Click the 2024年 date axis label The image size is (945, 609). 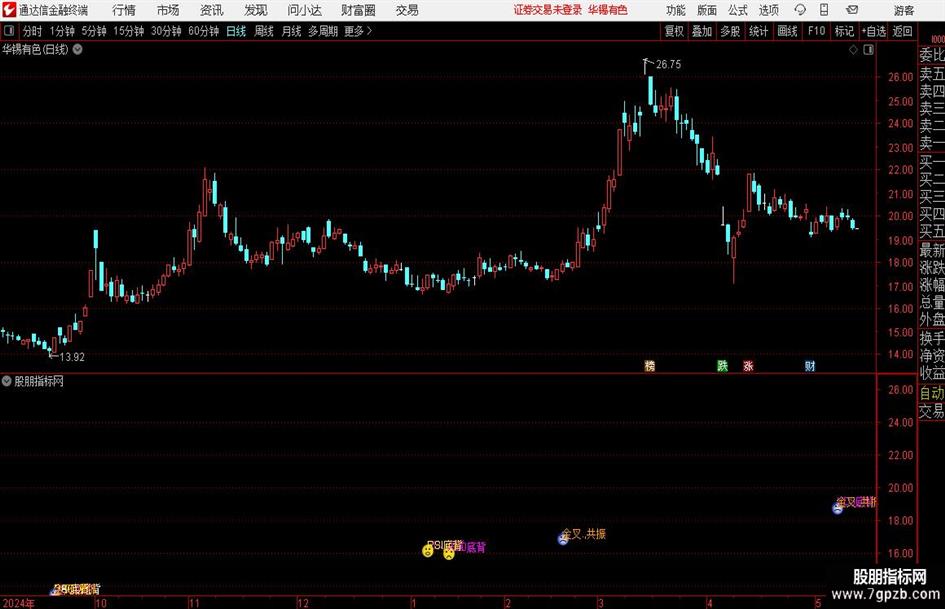[x=19, y=603]
